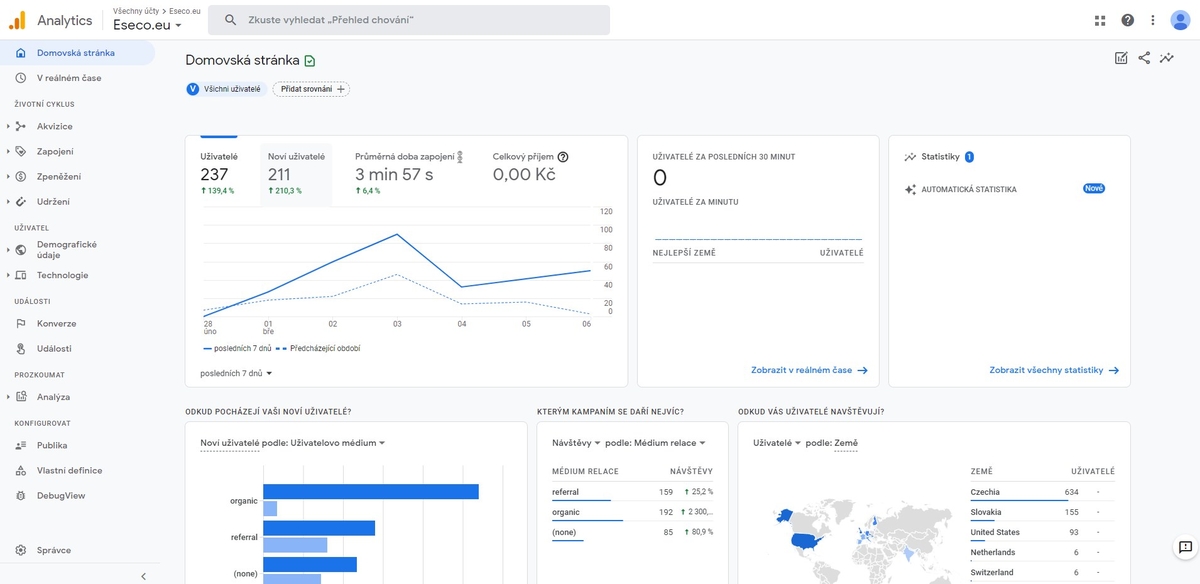Screen dimensions: 1200x584
Task: Open the three-dot more options menu
Action: tap(1153, 20)
